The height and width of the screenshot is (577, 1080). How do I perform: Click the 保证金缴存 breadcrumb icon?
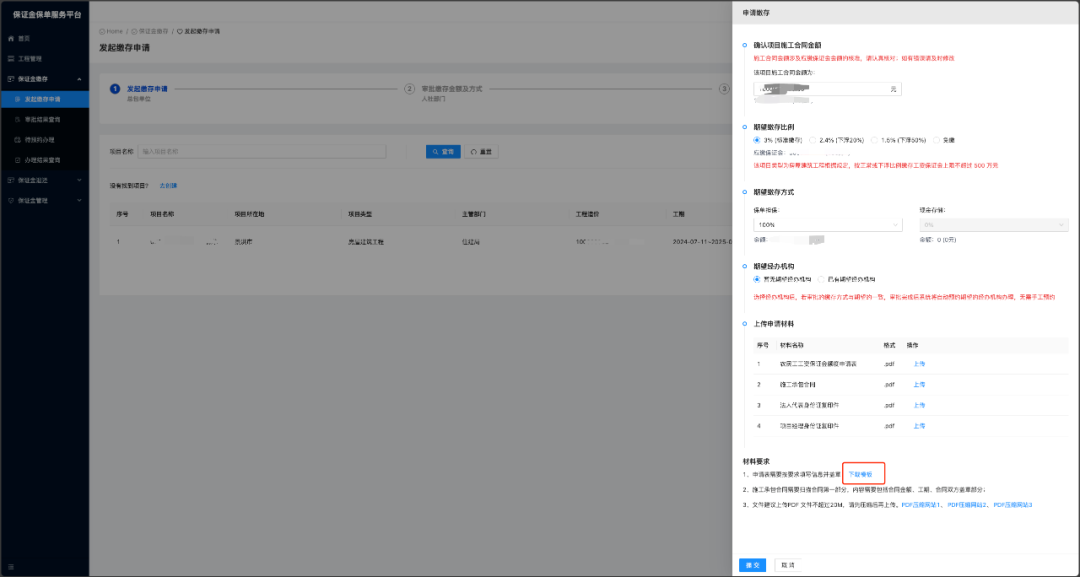pos(134,31)
